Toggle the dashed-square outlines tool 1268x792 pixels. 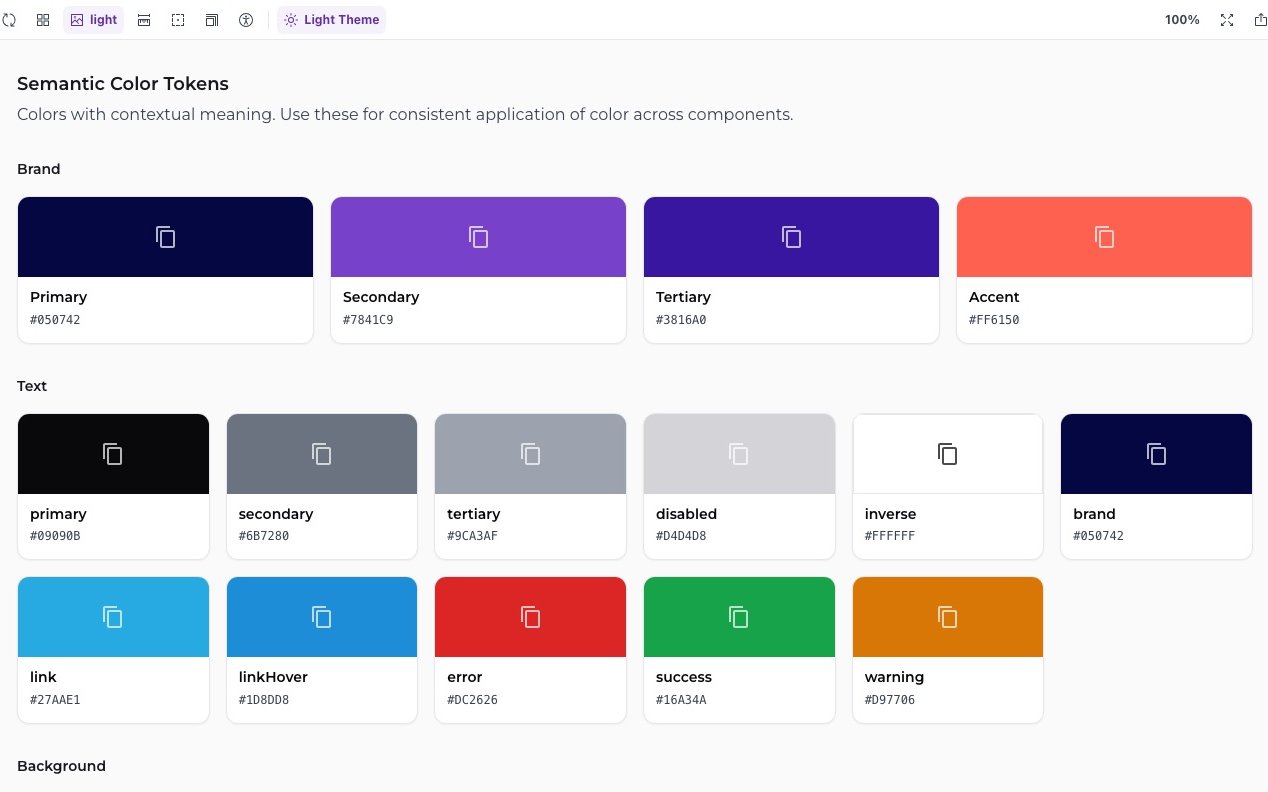pos(178,20)
